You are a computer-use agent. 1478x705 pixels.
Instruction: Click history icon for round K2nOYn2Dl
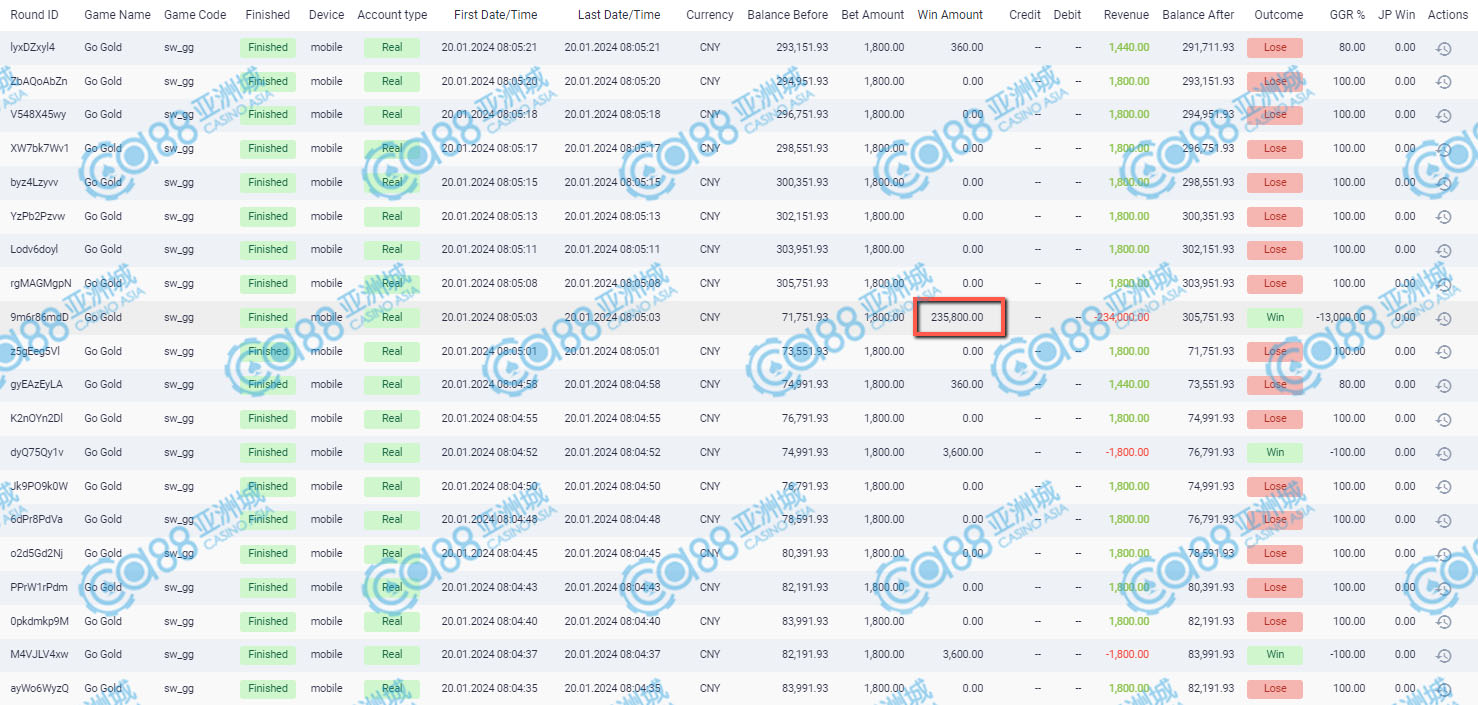pos(1443,419)
